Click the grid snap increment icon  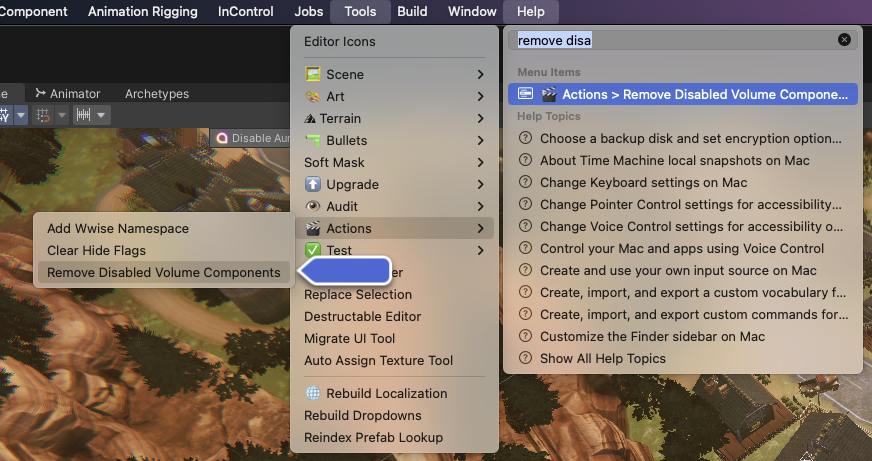coord(43,115)
